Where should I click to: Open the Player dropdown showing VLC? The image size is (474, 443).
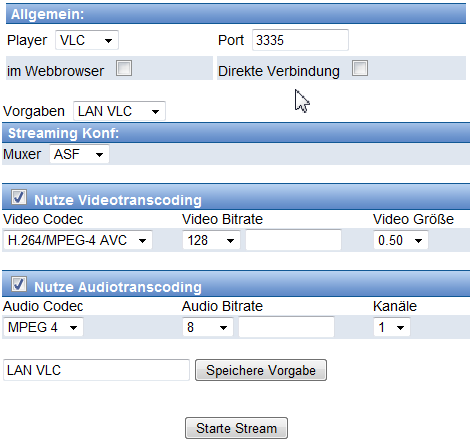pos(87,40)
